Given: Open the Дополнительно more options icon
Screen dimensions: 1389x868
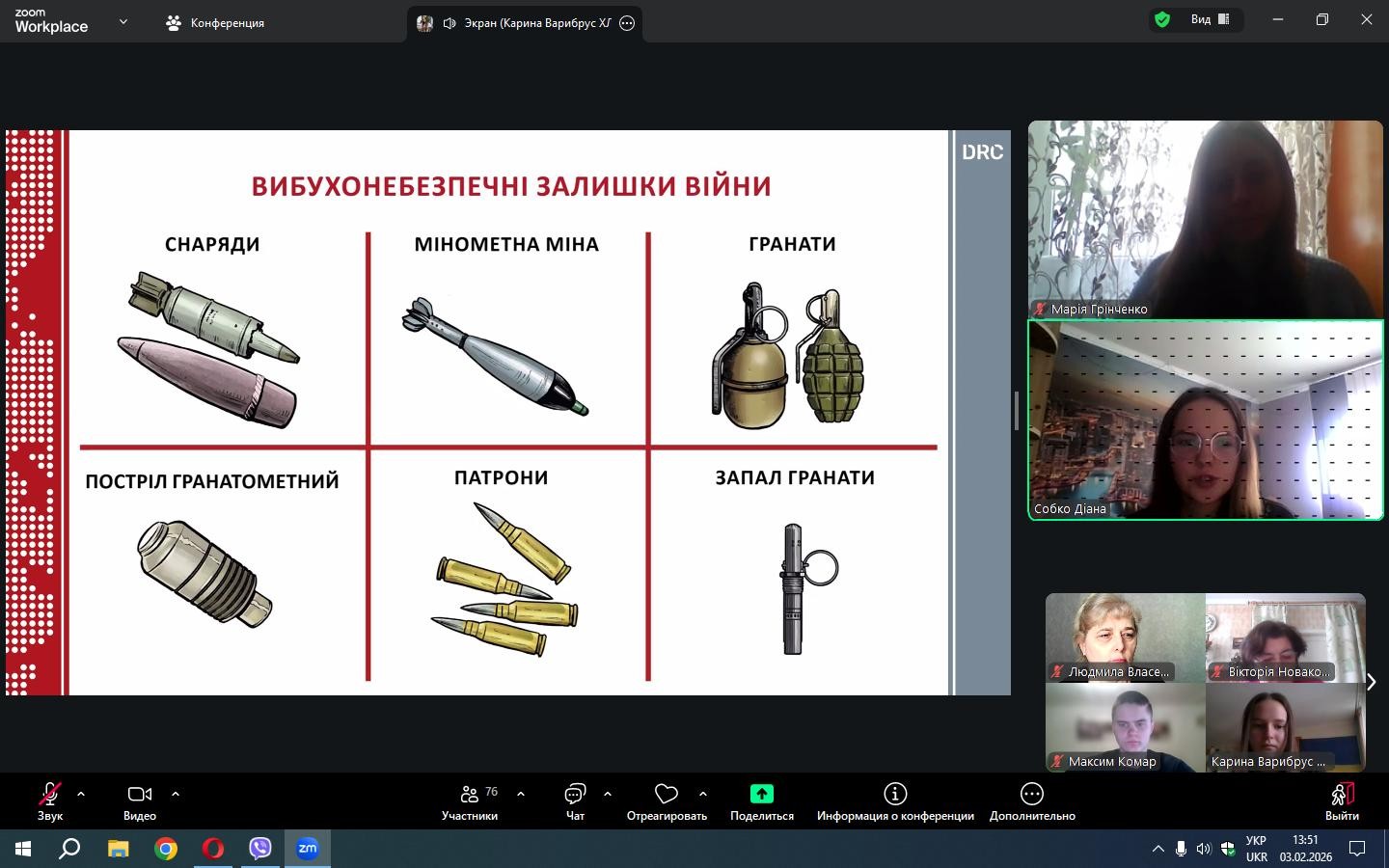Looking at the screenshot, I should [x=1031, y=795].
